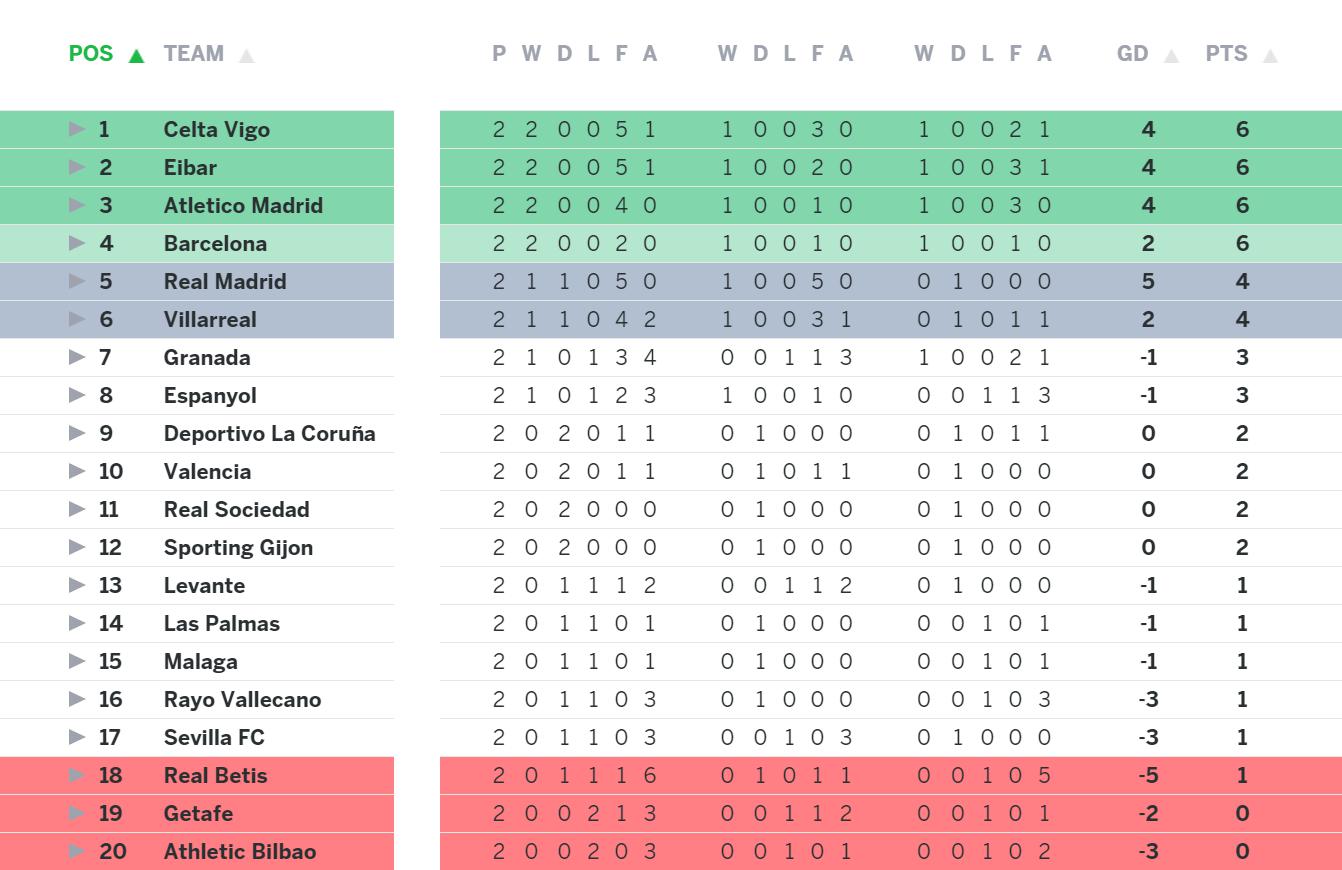The height and width of the screenshot is (870, 1342).
Task: Click sort arrow next to TEAM header
Action: pos(247,56)
